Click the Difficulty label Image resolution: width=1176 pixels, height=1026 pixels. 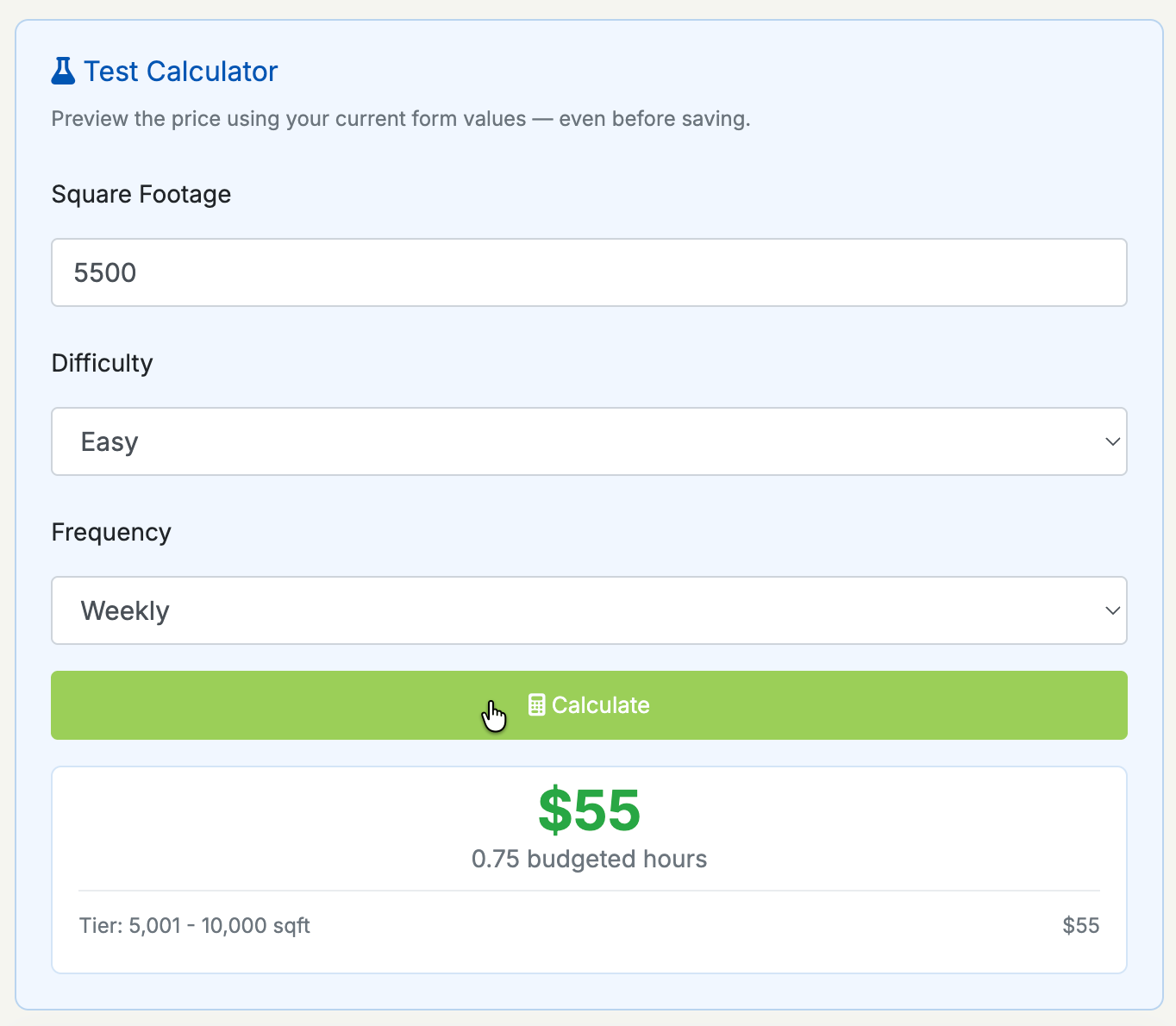[x=102, y=364]
